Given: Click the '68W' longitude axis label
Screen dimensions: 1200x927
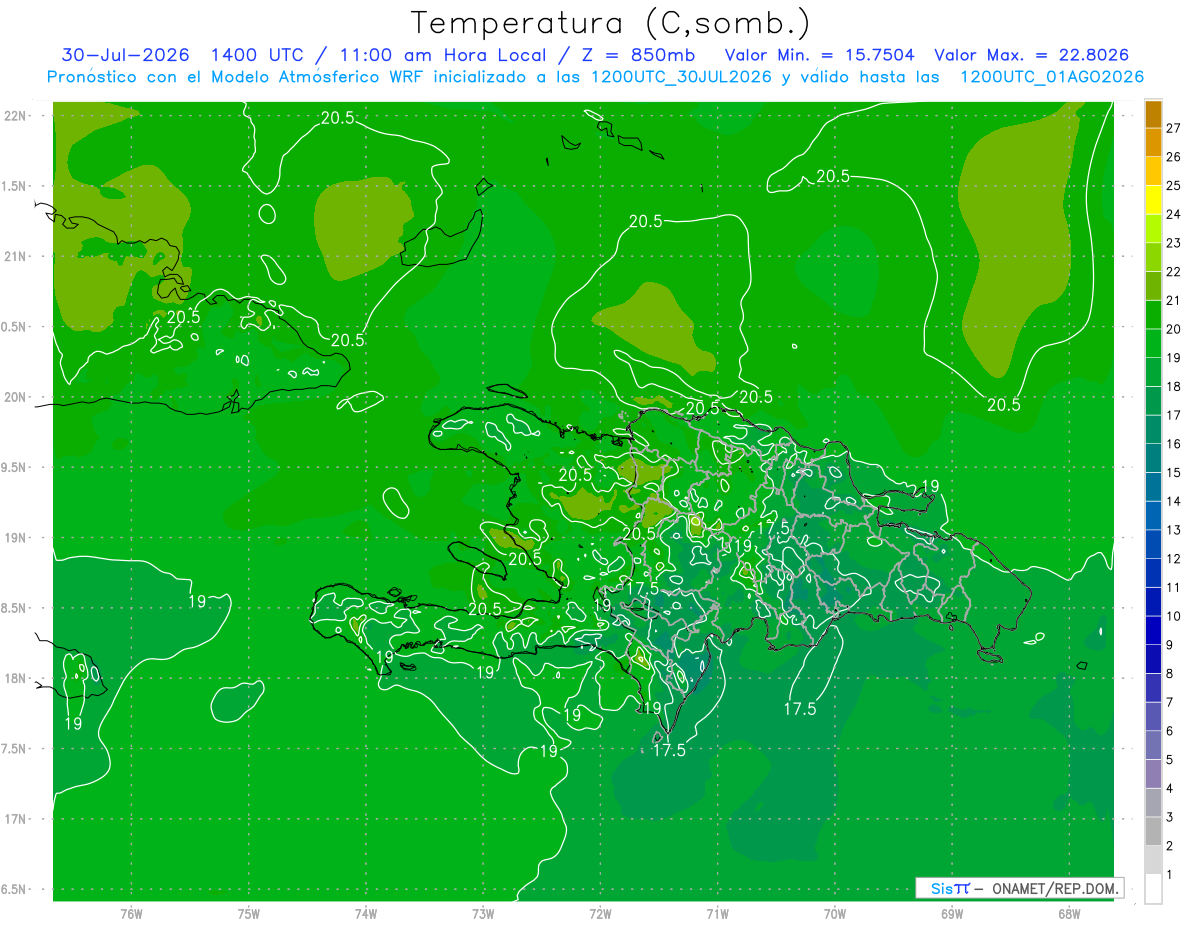Looking at the screenshot, I should click(1069, 914).
